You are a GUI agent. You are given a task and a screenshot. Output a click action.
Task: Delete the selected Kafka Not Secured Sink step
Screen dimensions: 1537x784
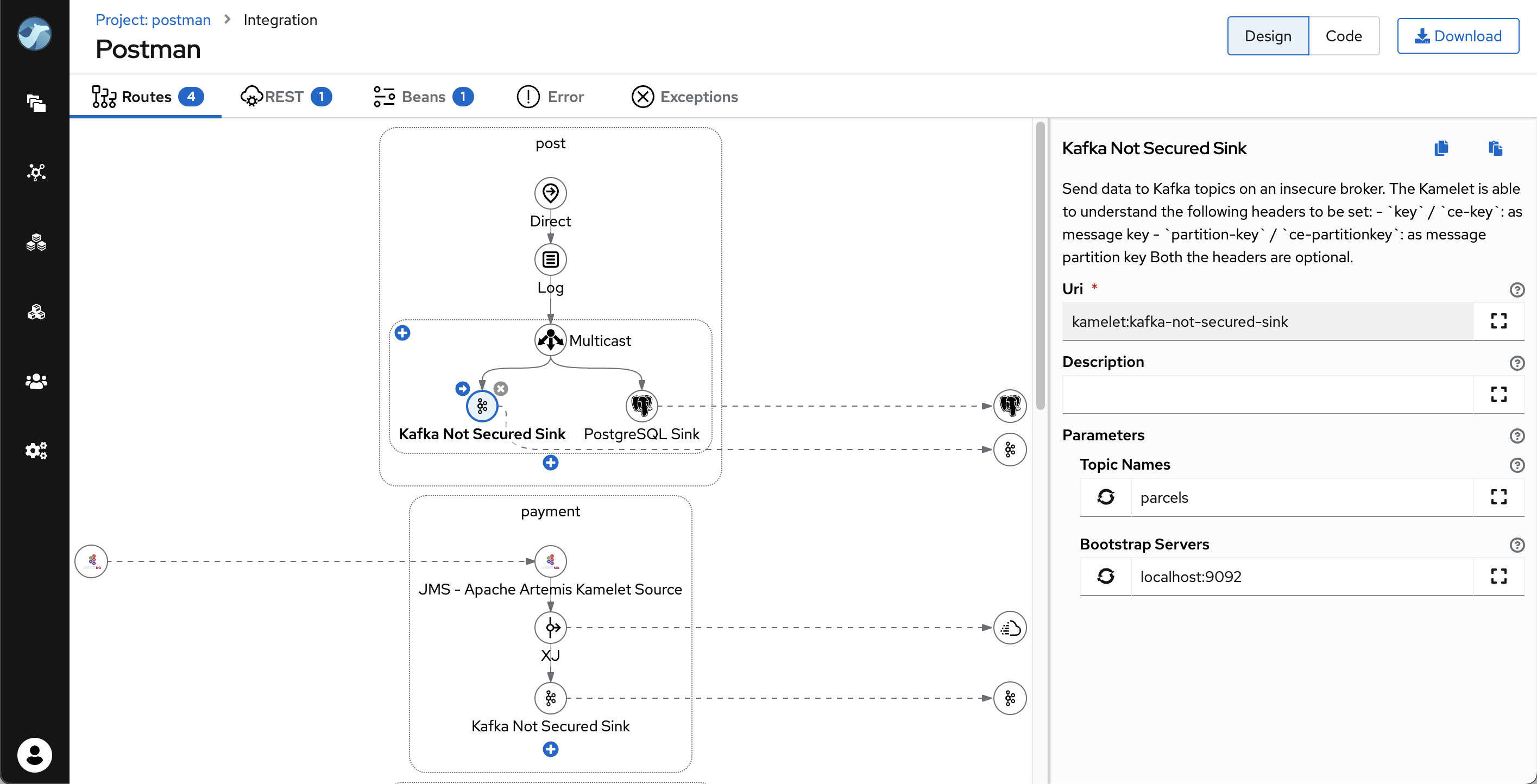[x=501, y=389]
